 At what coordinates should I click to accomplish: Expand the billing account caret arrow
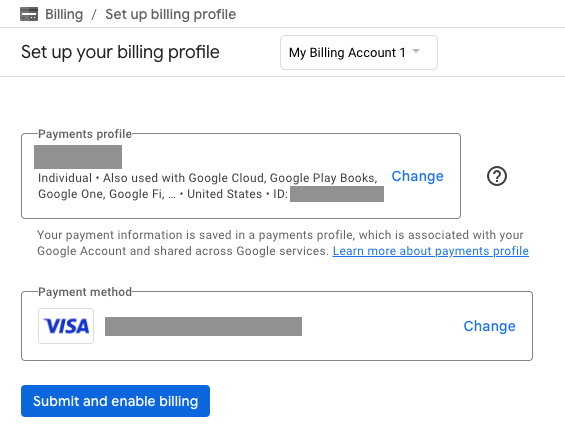coord(416,51)
